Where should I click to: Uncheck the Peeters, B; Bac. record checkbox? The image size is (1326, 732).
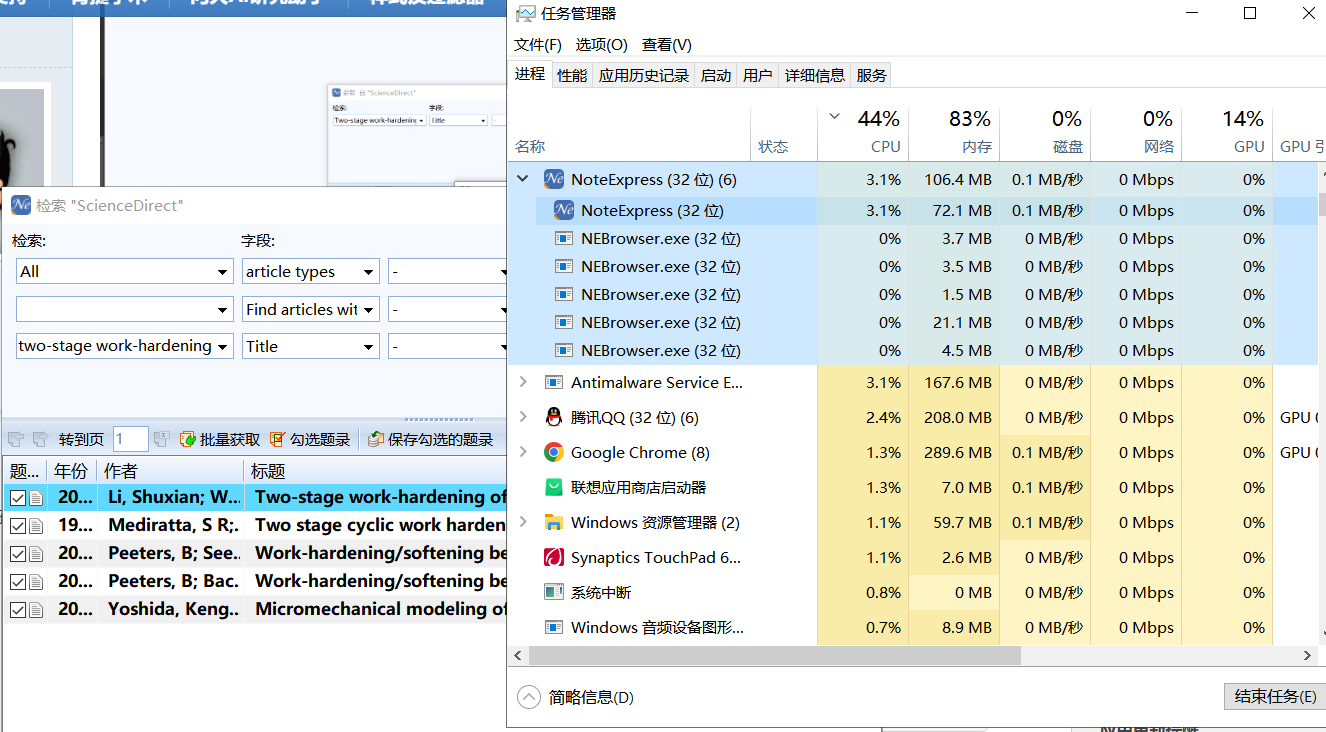coord(18,581)
